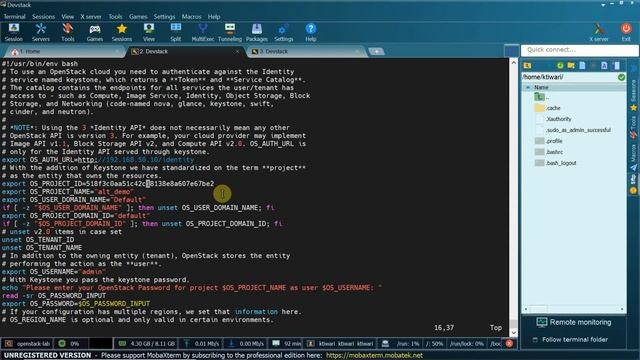Click the 0.01 Mb/s upload speed status
The height and width of the screenshot is (360, 640).
[201, 344]
